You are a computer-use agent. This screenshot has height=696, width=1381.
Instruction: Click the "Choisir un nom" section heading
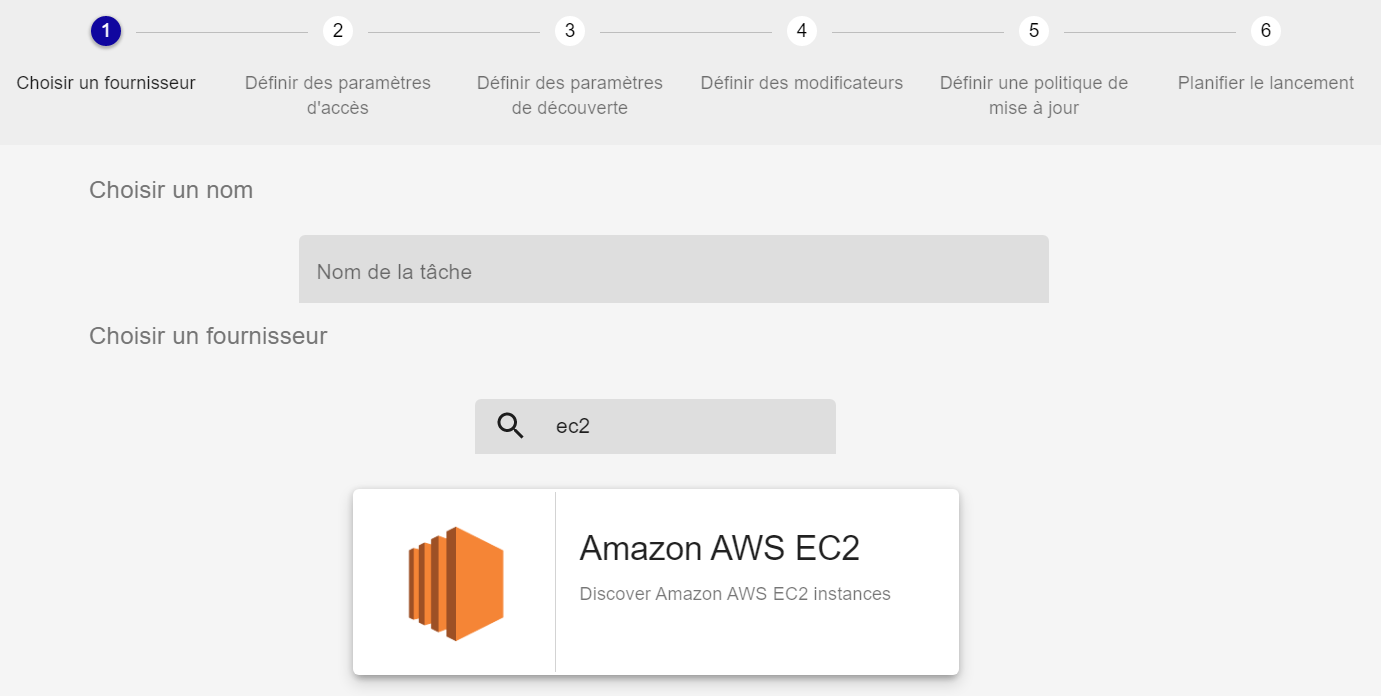171,190
